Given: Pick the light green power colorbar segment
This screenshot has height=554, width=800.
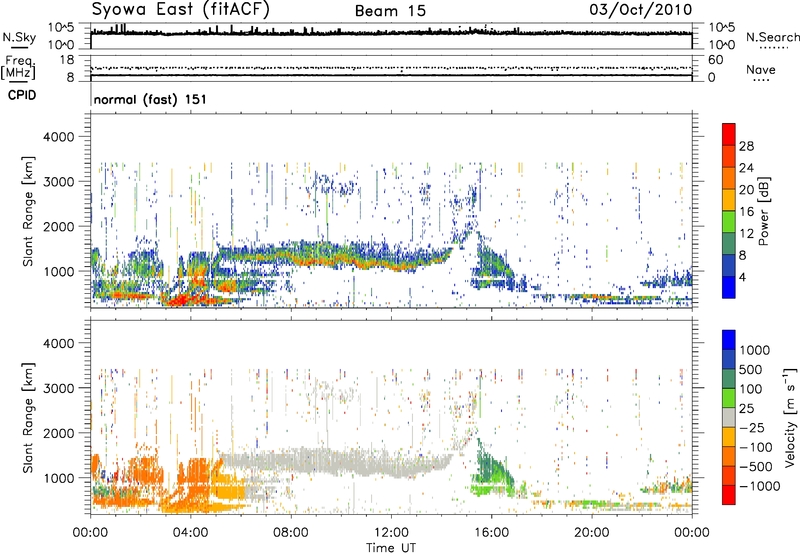Looking at the screenshot, I should 729,222.
